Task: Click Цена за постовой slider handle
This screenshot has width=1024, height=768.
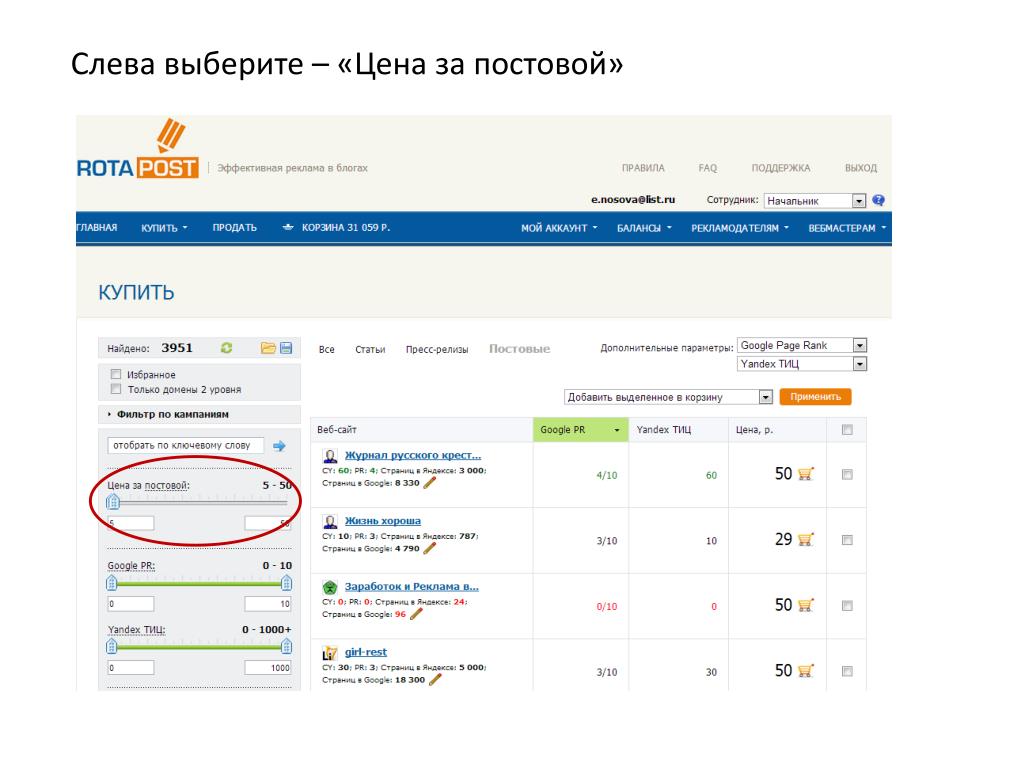Action: click(x=113, y=502)
